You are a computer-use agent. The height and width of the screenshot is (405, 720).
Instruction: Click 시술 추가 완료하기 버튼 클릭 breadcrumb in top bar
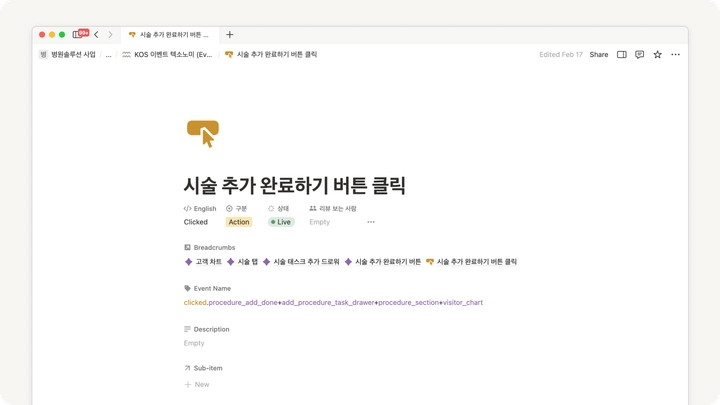271,54
